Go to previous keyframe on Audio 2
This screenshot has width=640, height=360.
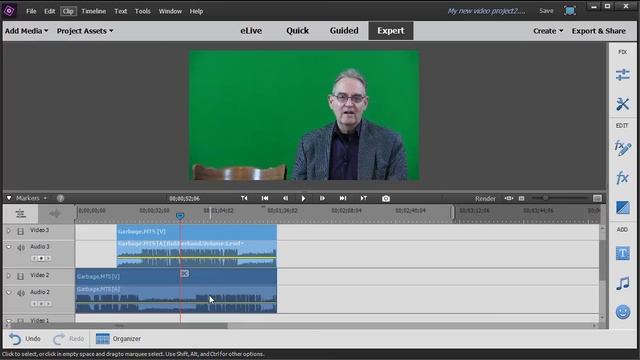pos(34,304)
